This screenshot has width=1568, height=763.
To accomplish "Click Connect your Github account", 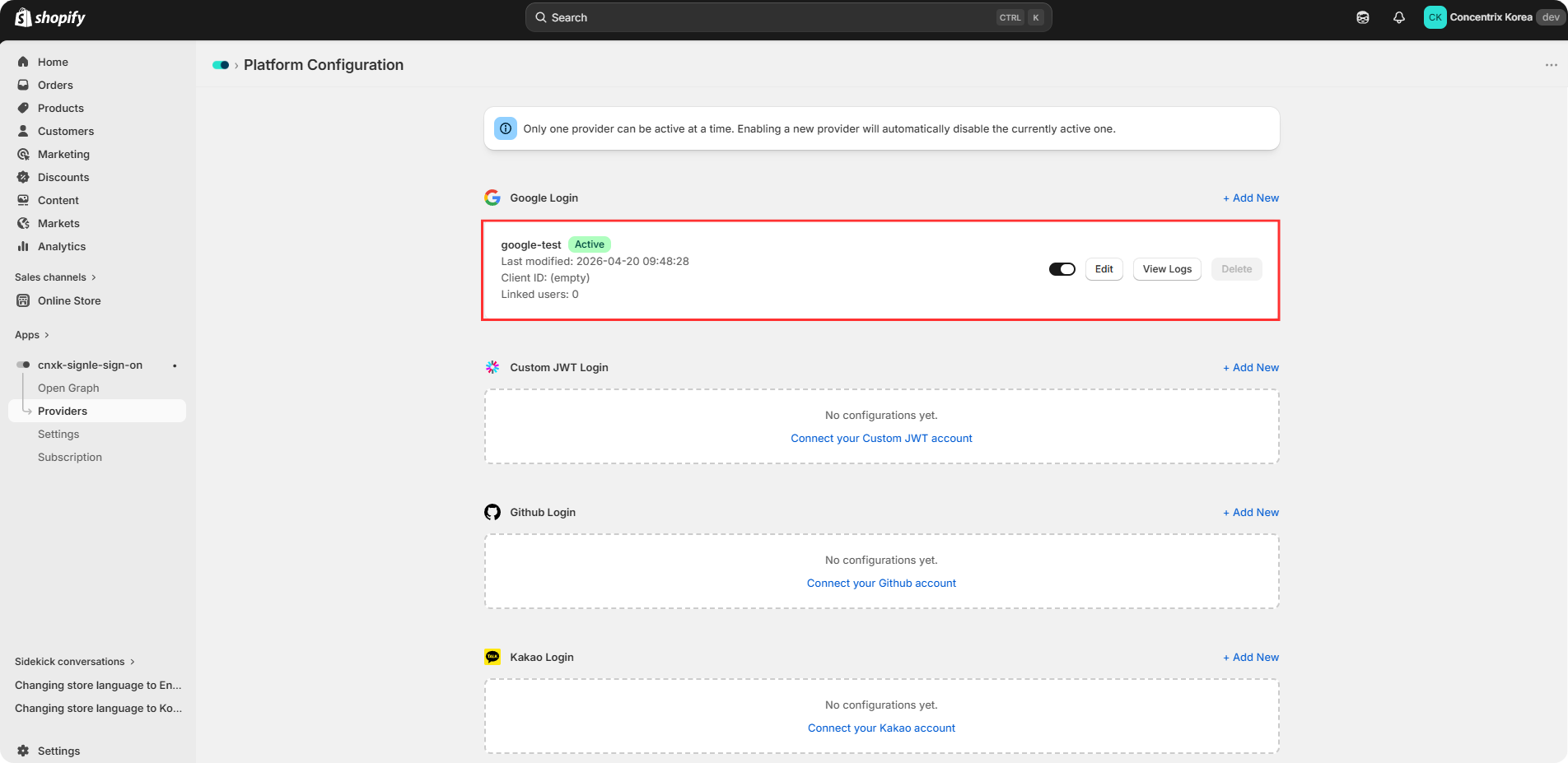I will (x=881, y=584).
